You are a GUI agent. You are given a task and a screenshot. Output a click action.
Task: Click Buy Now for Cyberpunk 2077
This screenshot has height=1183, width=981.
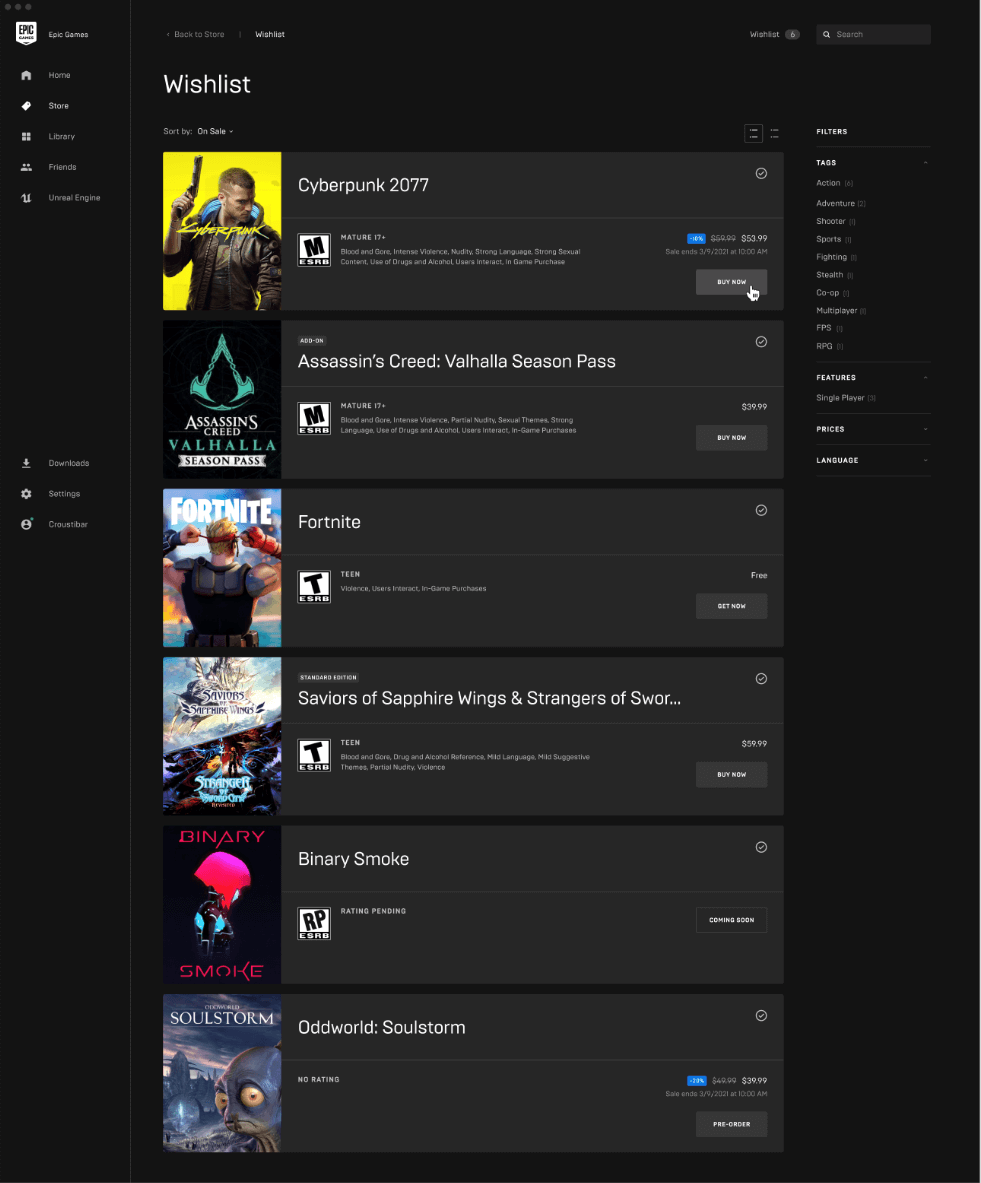[731, 282]
